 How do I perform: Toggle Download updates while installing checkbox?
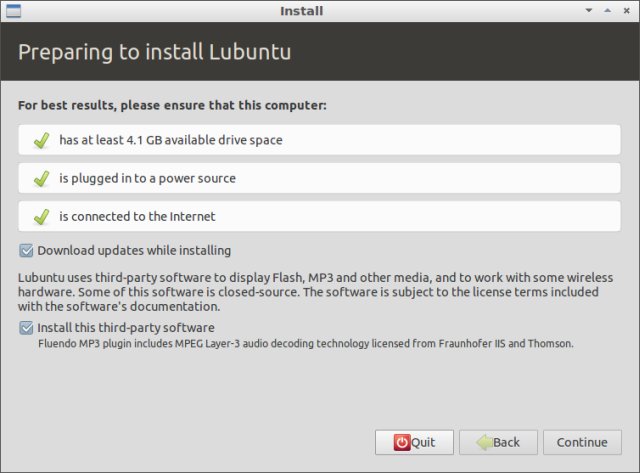pos(26,251)
